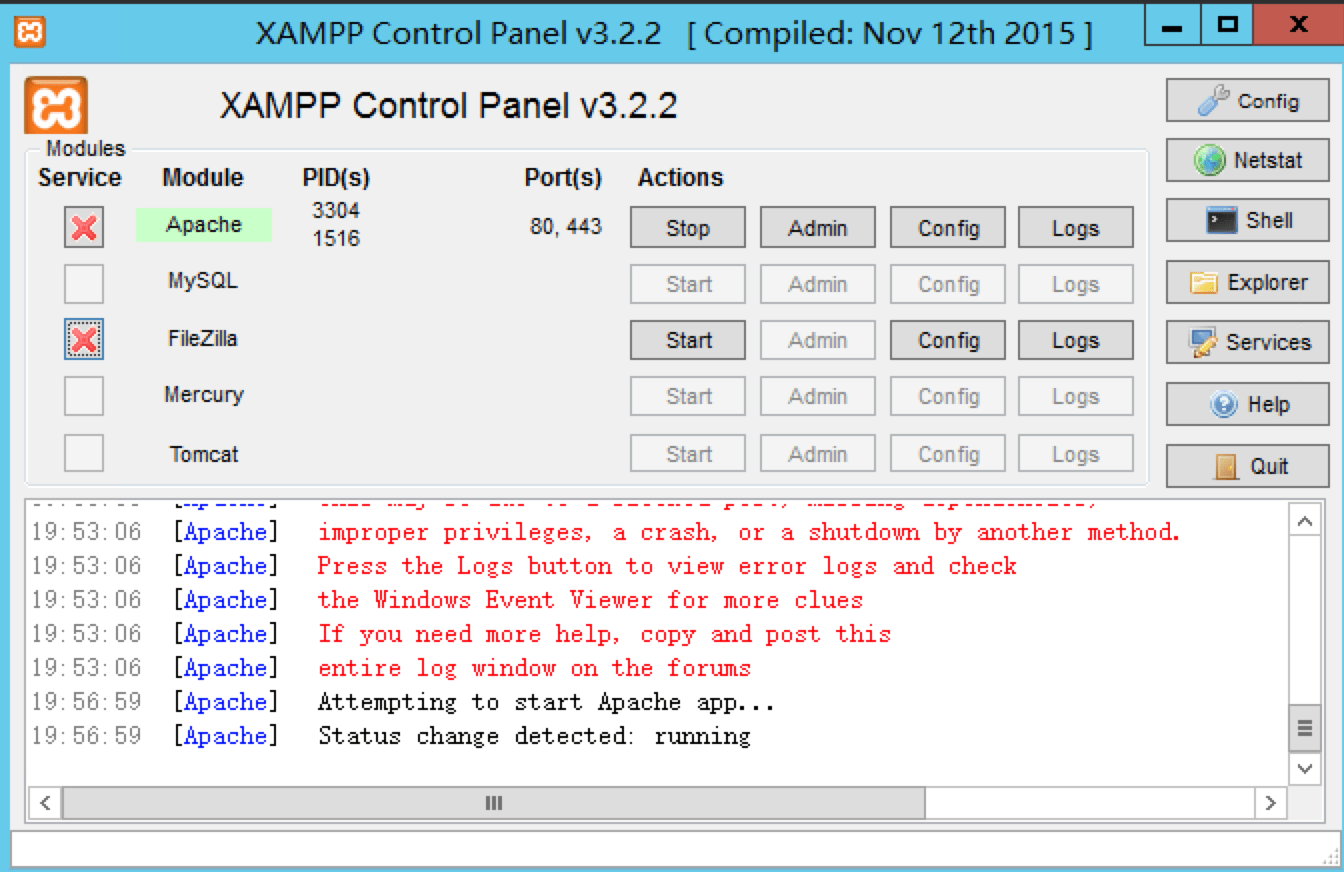Screen dimensions: 1344x872
Task: Close the XAMPP Control Panel window
Action: tap(1298, 25)
